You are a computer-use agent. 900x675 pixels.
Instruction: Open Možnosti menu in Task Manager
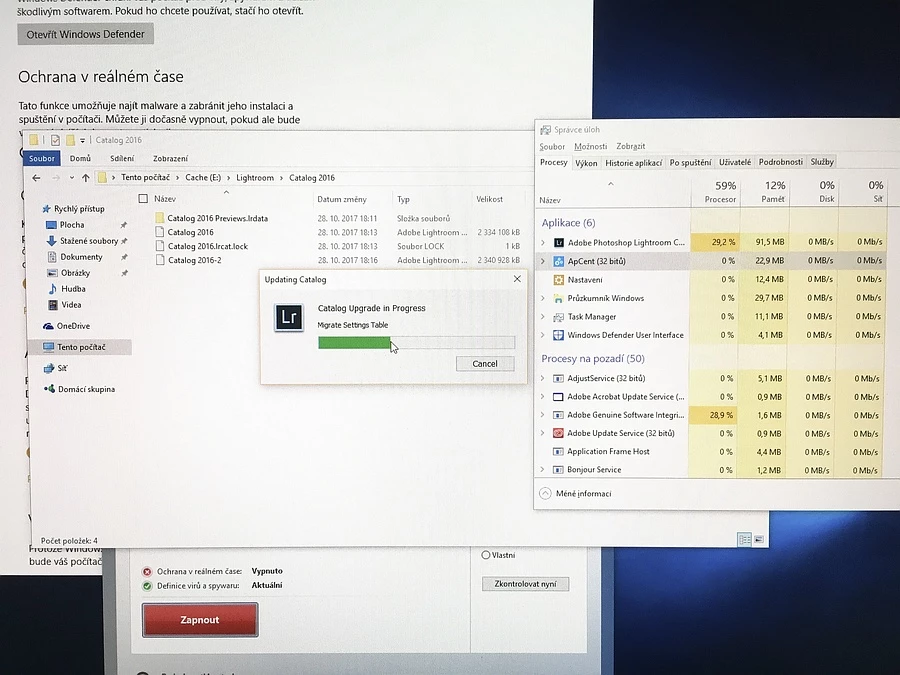point(590,147)
